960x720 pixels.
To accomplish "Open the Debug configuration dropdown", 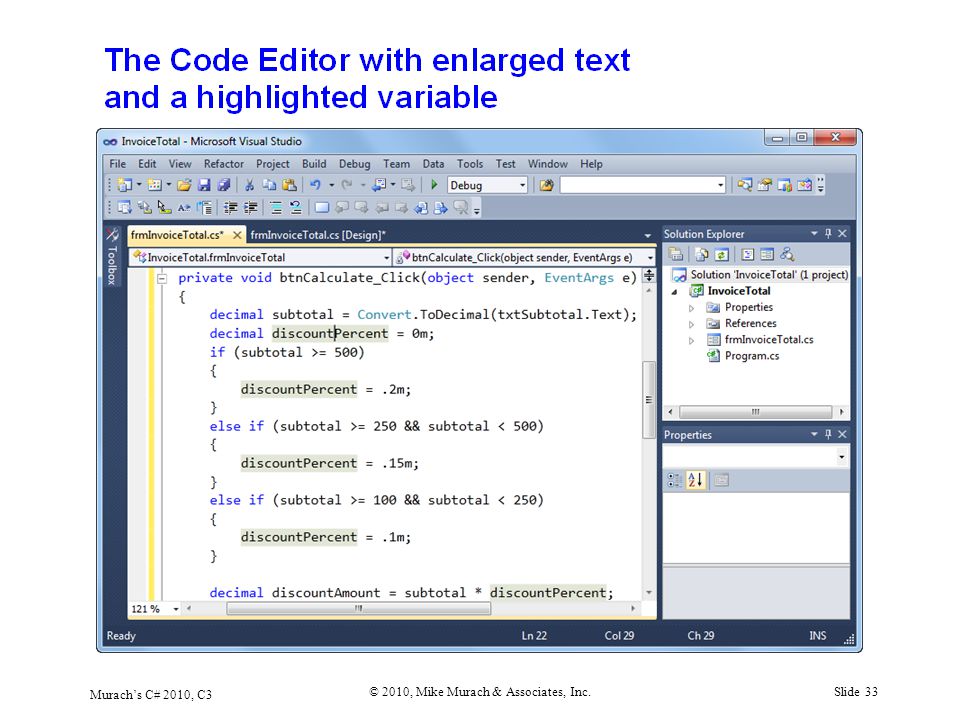I will coord(522,185).
